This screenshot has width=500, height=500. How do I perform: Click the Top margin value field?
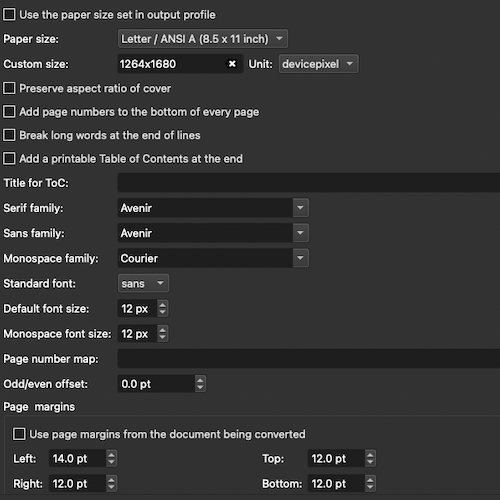coord(336,458)
